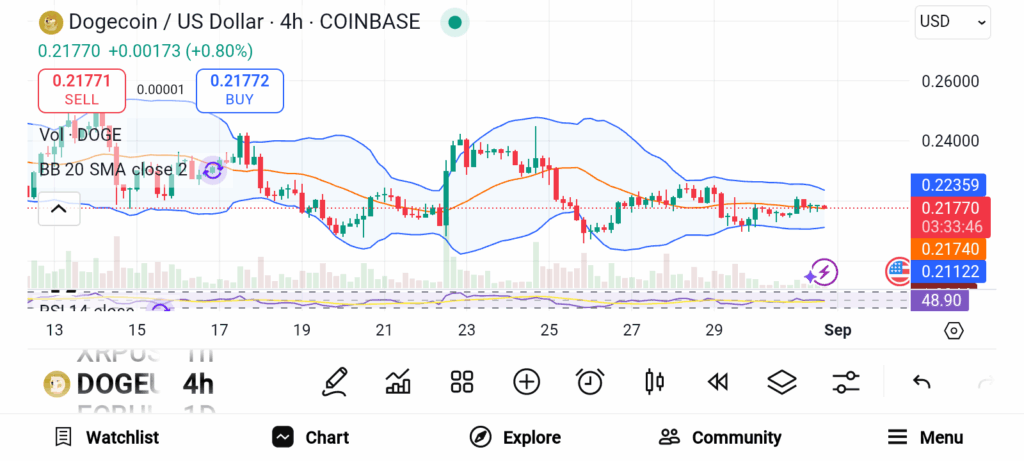Tap the green market status dot
1024x461 pixels.
click(x=455, y=22)
